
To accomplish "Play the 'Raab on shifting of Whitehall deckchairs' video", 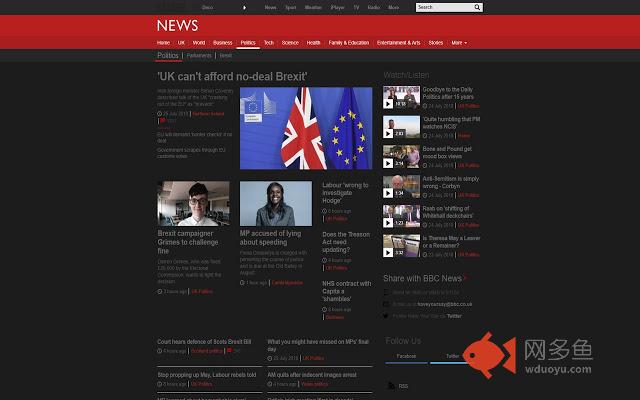I will pyautogui.click(x=388, y=222).
